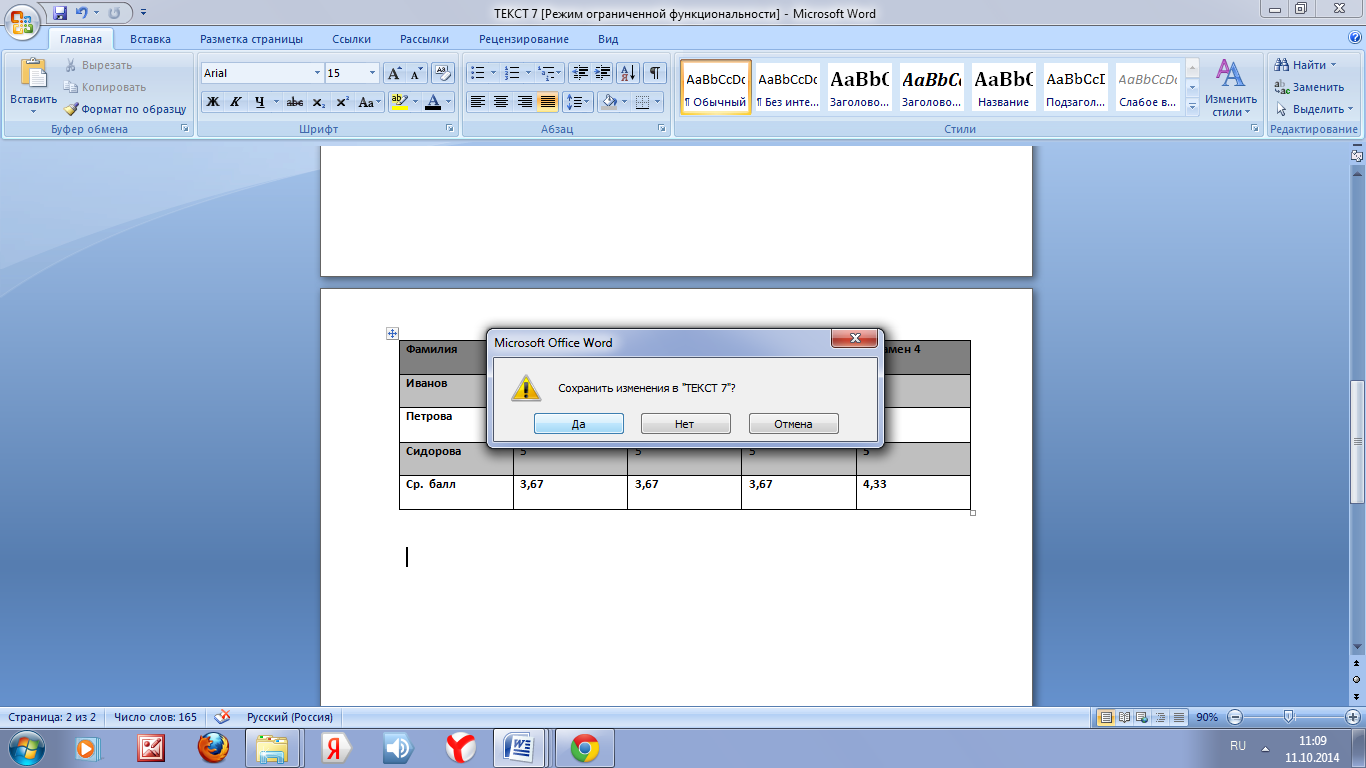Screen dimensions: 1366x768
Task: Click the zoom out minus button
Action: 1235,717
